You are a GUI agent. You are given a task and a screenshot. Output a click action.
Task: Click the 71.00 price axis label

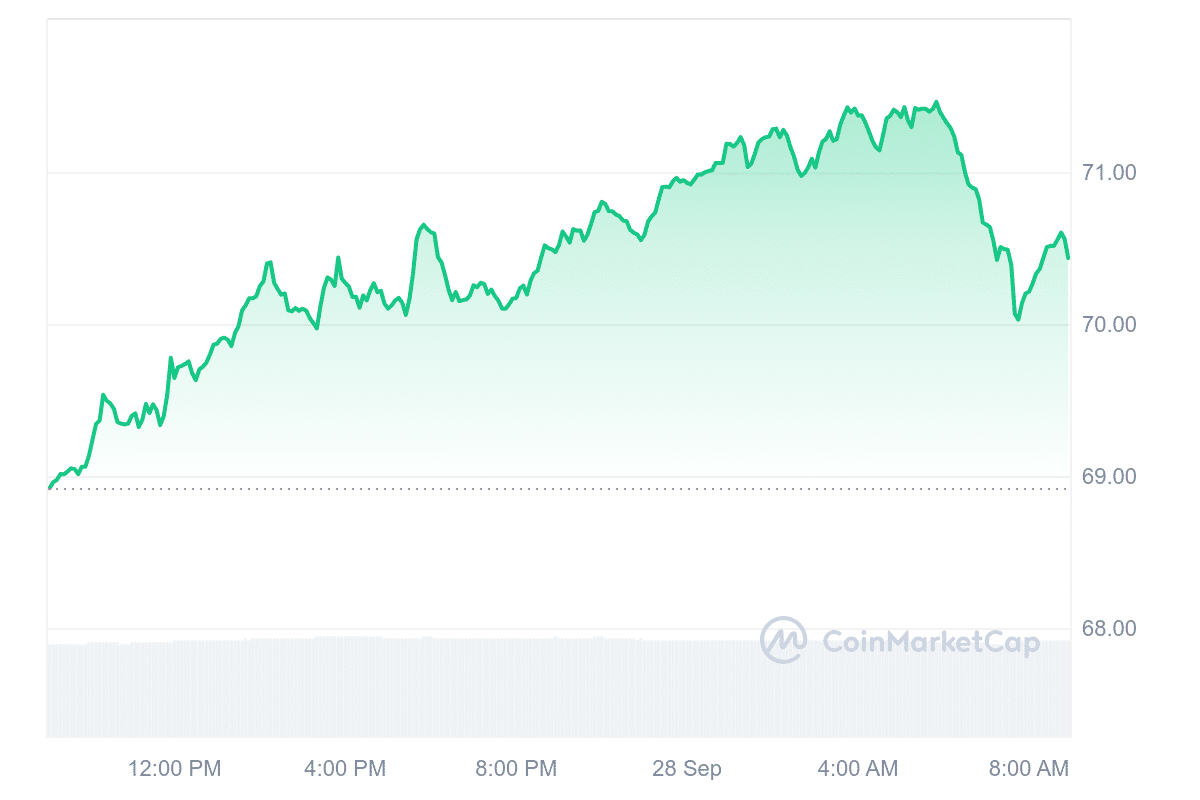click(x=1110, y=173)
